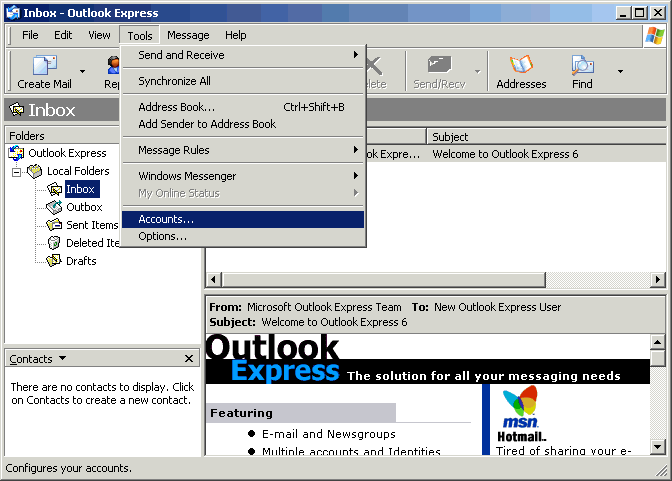Click the Folders pane header
Image resolution: width=672 pixels, height=481 pixels.
coord(62,135)
